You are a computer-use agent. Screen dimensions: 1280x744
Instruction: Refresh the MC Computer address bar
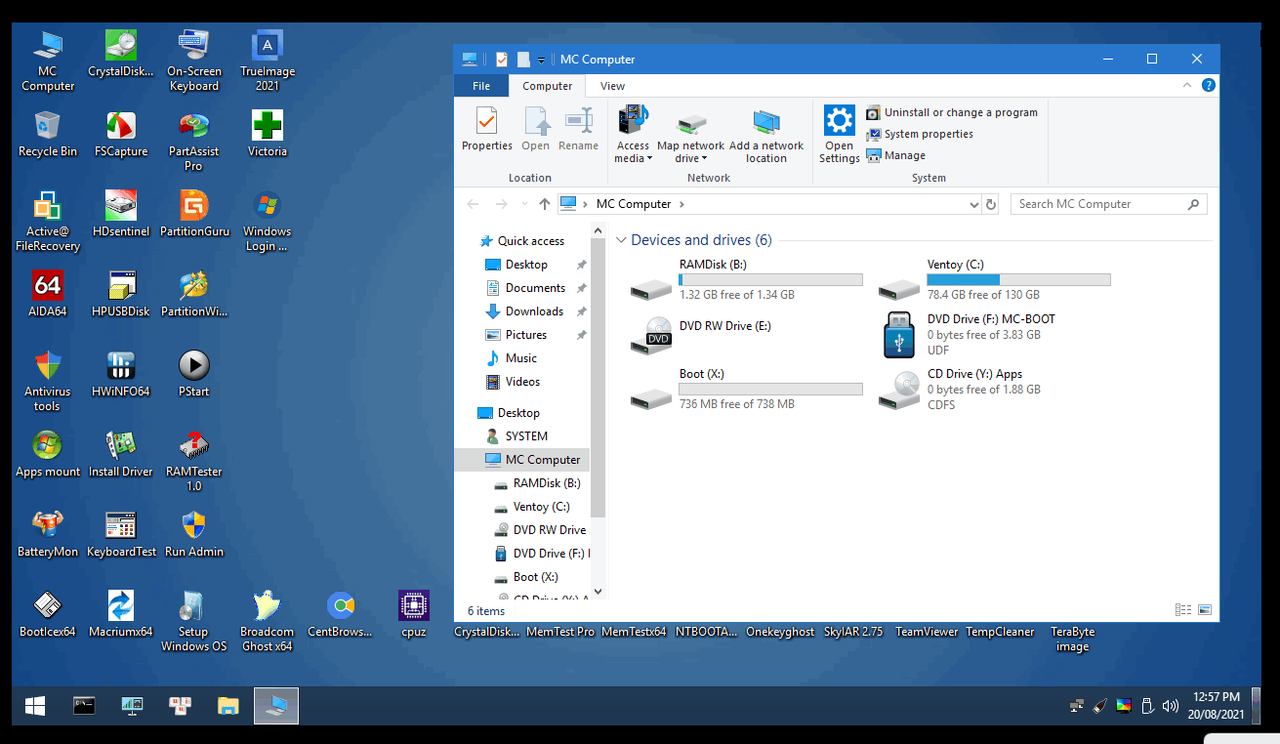991,204
